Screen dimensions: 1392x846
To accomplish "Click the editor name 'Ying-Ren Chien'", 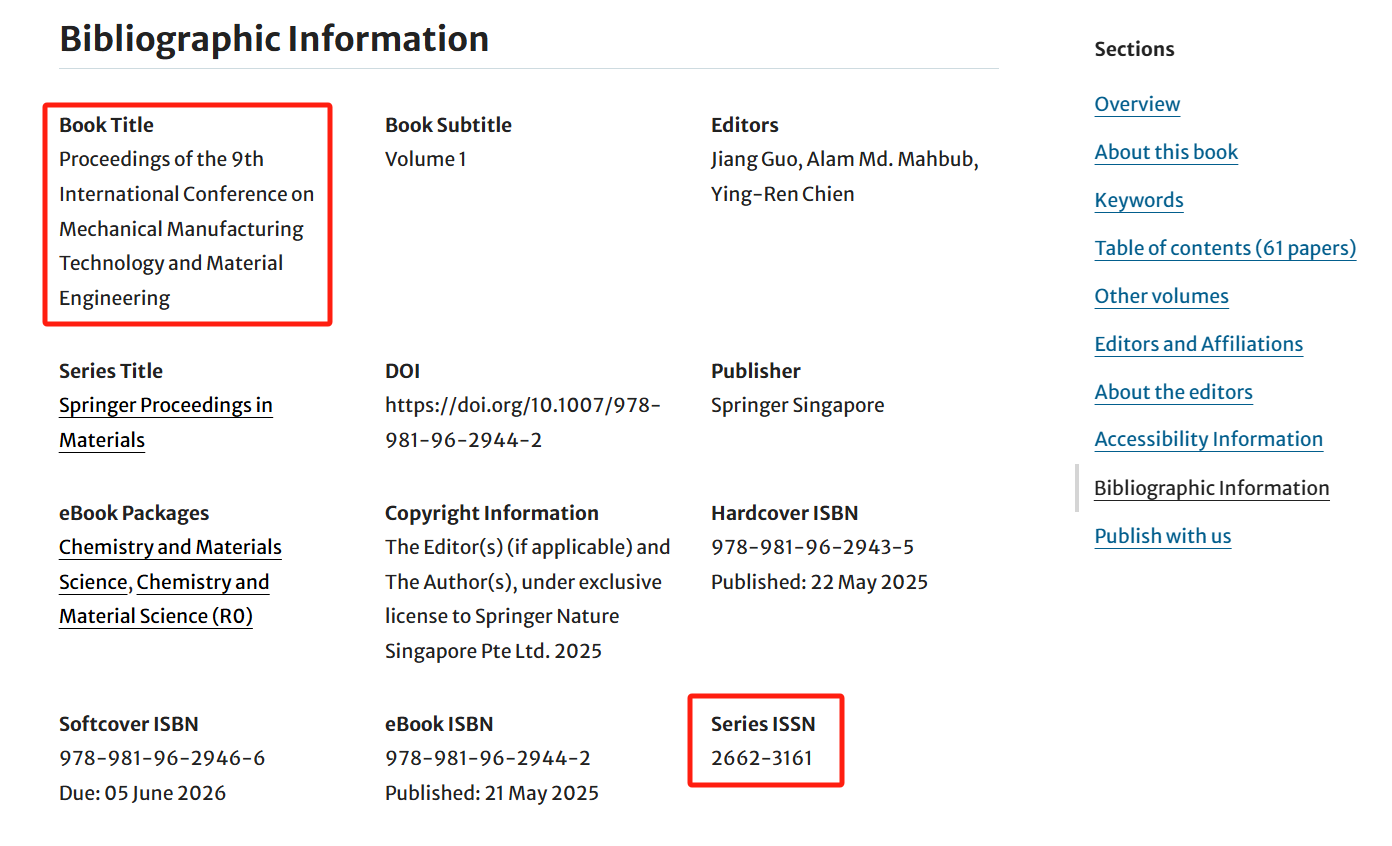I will 782,194.
